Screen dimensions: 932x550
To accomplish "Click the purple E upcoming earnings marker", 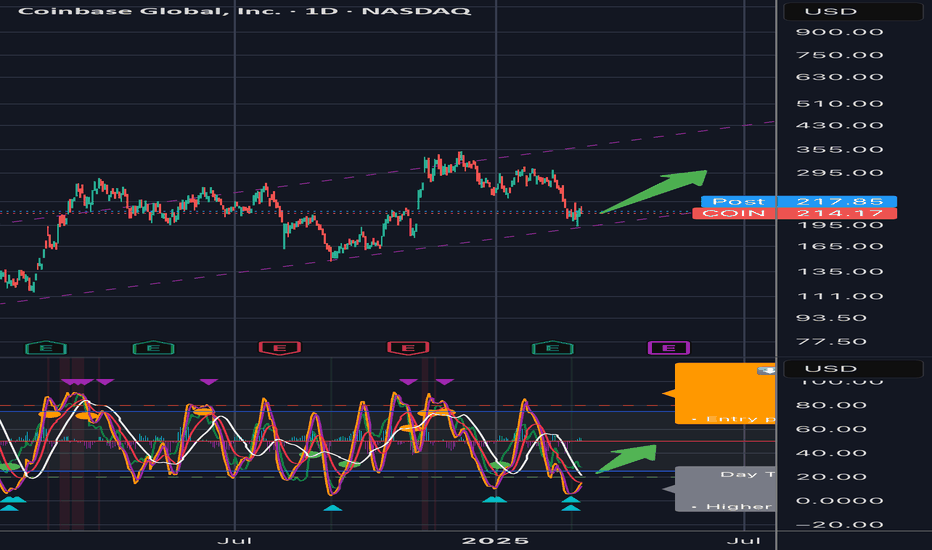I will (669, 348).
